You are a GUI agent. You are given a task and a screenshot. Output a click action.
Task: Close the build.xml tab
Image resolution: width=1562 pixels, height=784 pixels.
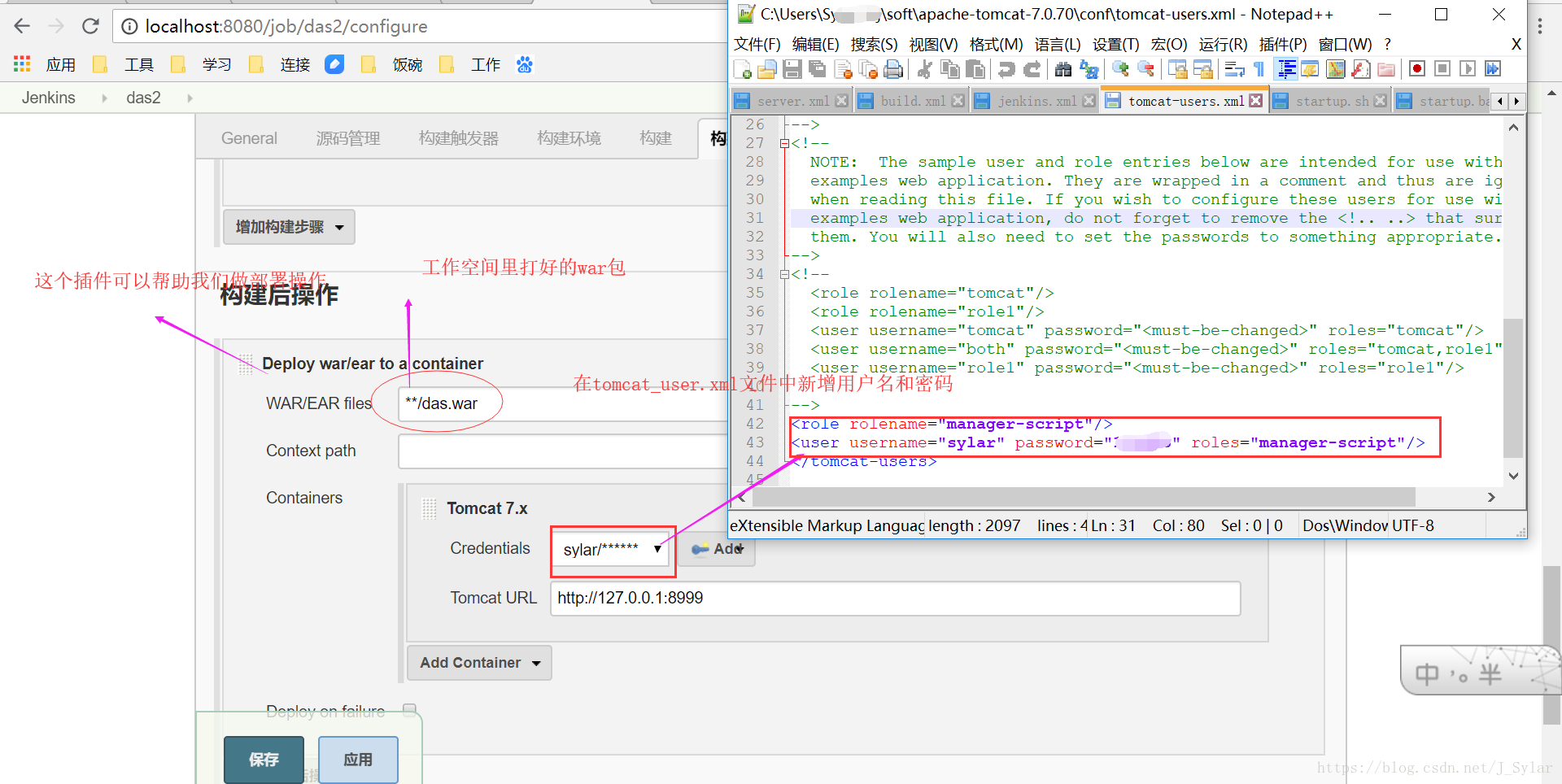point(958,101)
